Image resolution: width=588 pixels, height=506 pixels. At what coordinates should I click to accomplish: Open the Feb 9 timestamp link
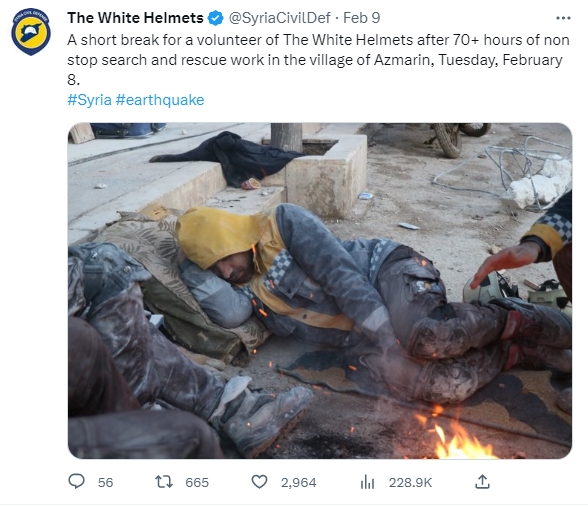point(362,18)
